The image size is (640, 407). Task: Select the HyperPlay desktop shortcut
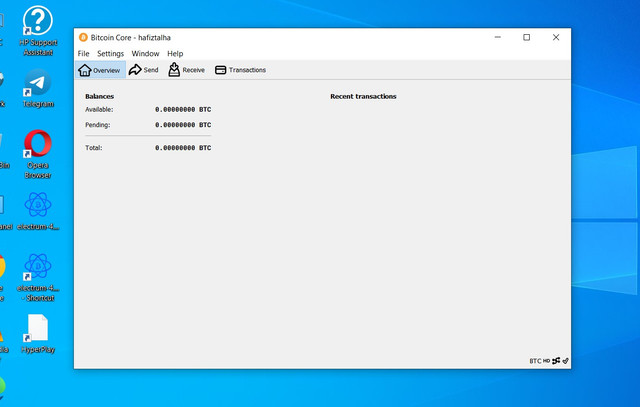(38, 334)
